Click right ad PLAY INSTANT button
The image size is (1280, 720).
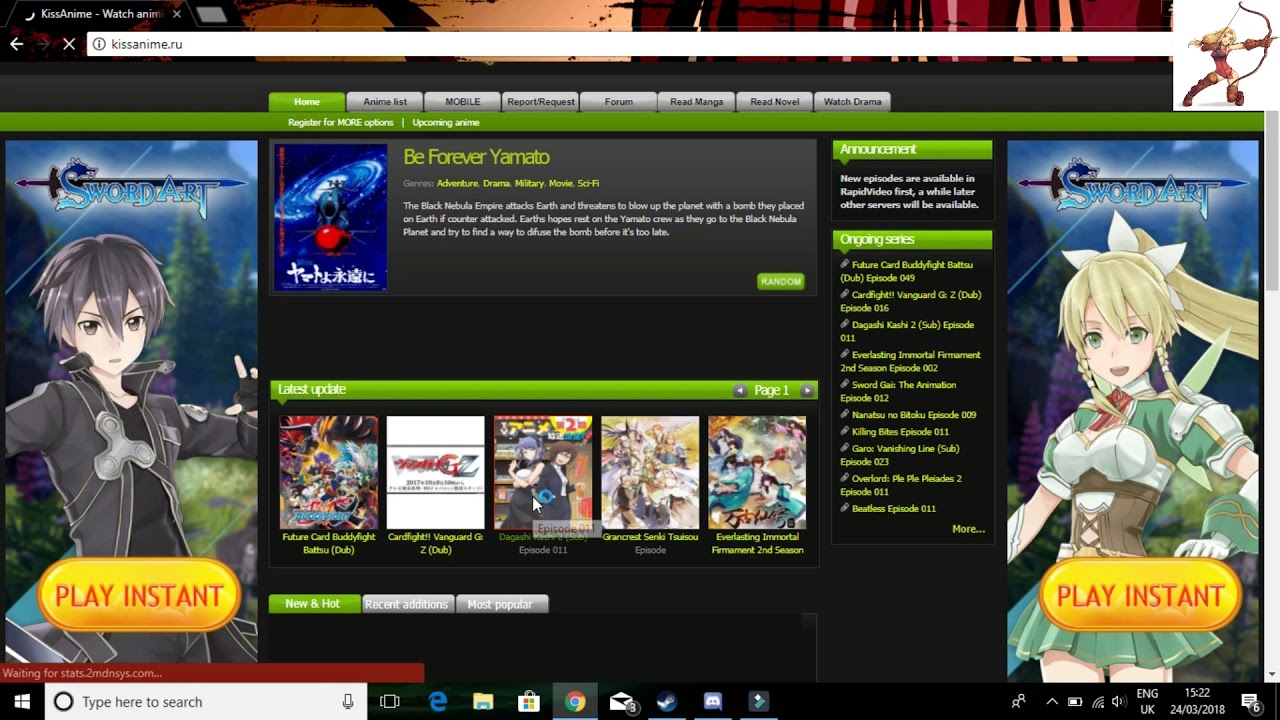click(x=1141, y=596)
